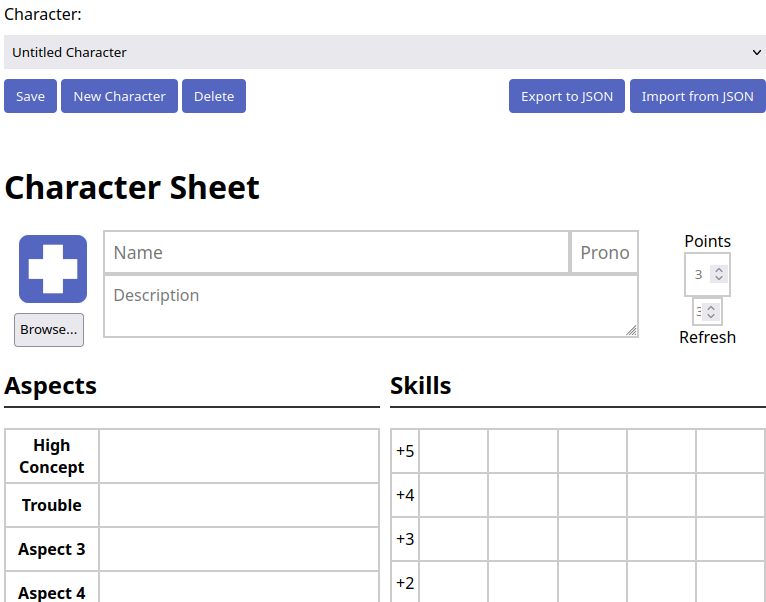The image size is (766, 602).
Task: Click the blue plus portrait icon
Action: (x=53, y=269)
